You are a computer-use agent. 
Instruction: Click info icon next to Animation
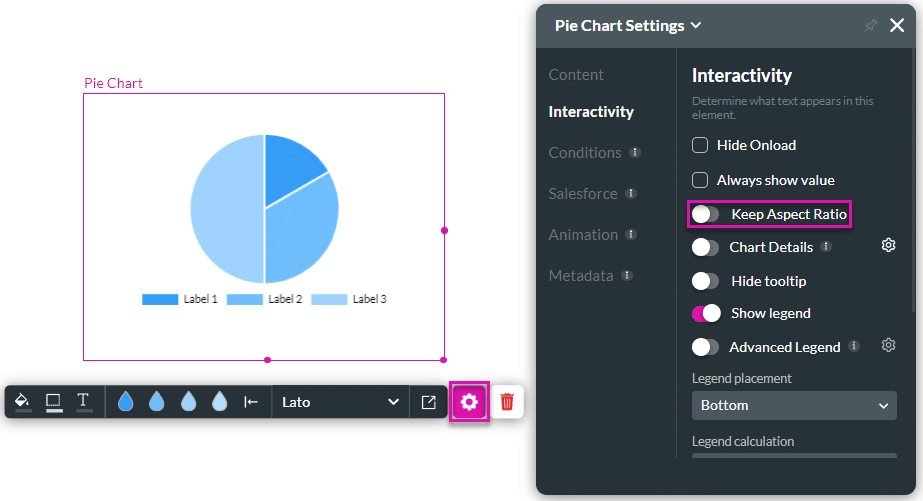[x=630, y=234]
